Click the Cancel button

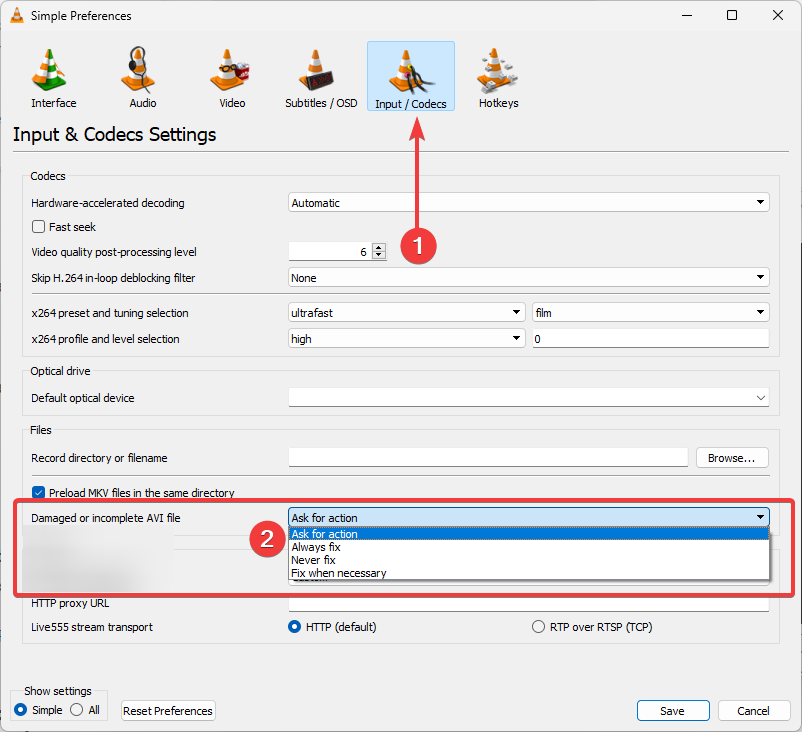(x=753, y=711)
